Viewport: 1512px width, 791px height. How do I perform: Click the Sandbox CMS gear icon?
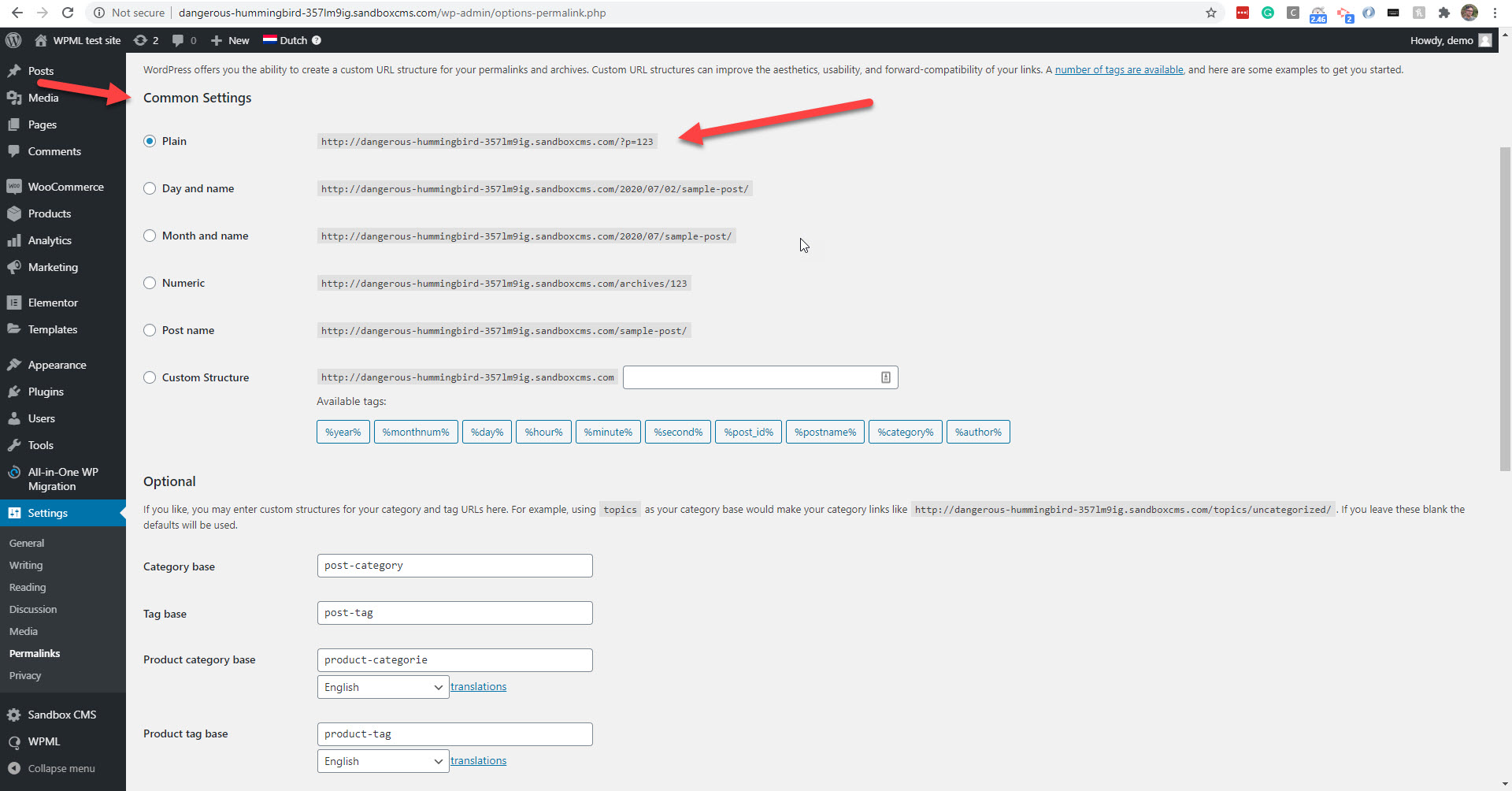click(x=14, y=715)
